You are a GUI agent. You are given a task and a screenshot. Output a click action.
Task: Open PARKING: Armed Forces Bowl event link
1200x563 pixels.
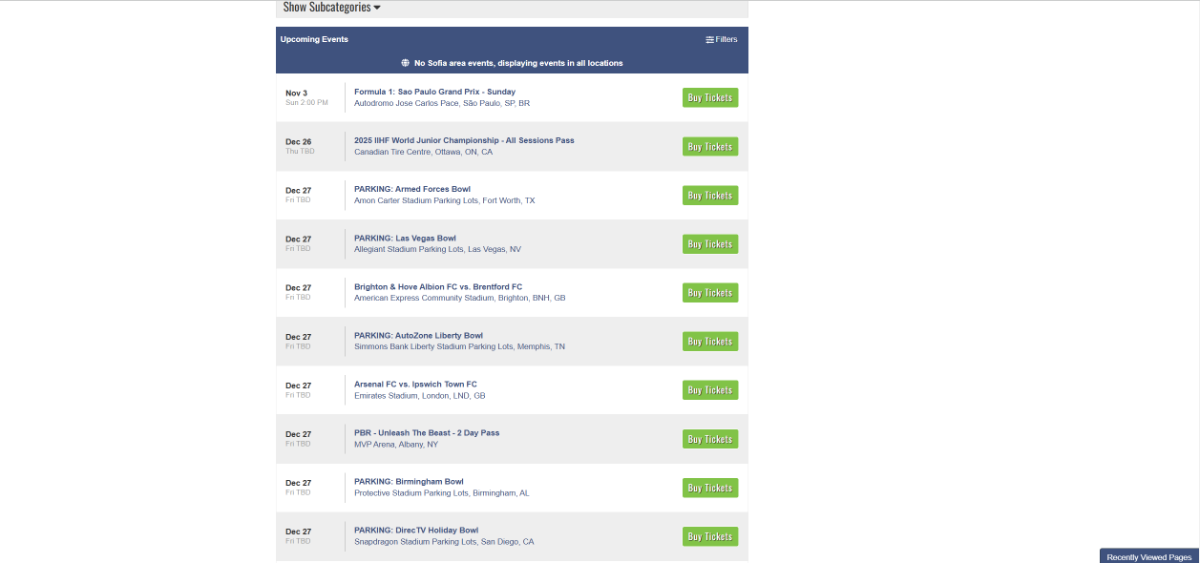click(412, 189)
